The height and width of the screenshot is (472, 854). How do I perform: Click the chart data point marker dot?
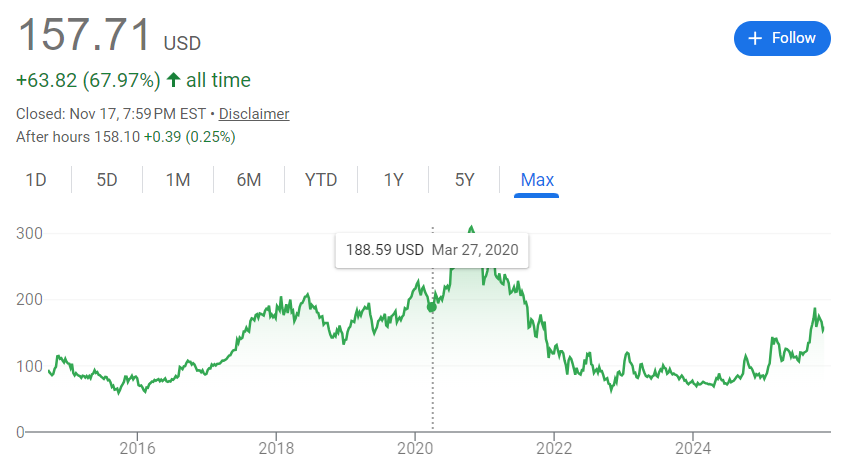click(x=432, y=307)
